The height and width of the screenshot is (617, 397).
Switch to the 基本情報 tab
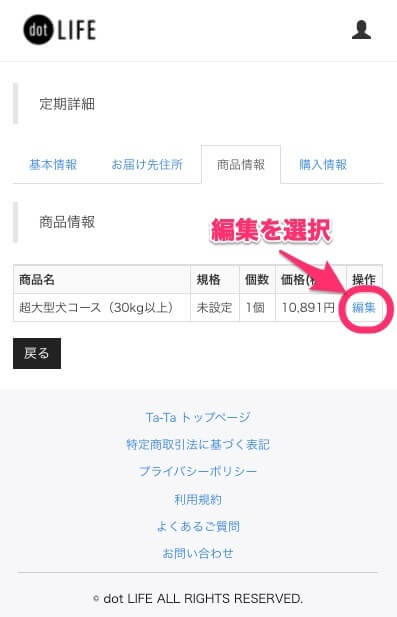tap(53, 164)
